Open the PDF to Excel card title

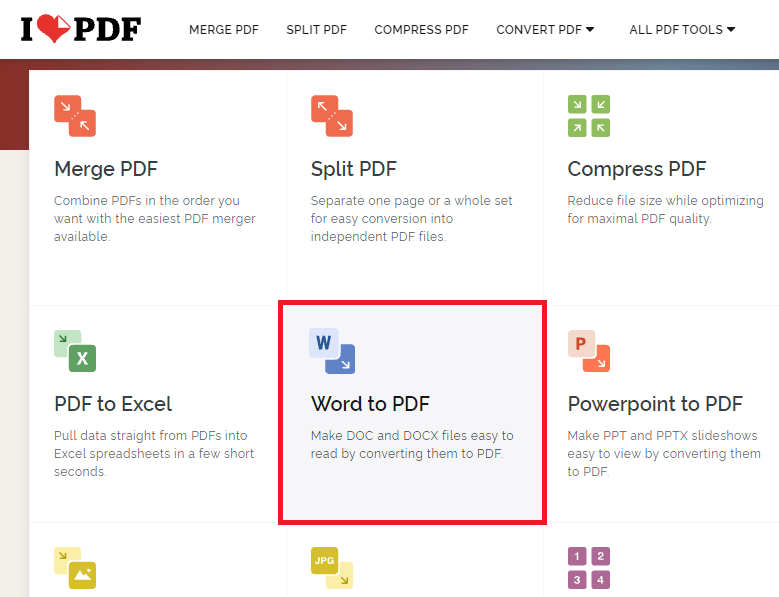click(113, 404)
